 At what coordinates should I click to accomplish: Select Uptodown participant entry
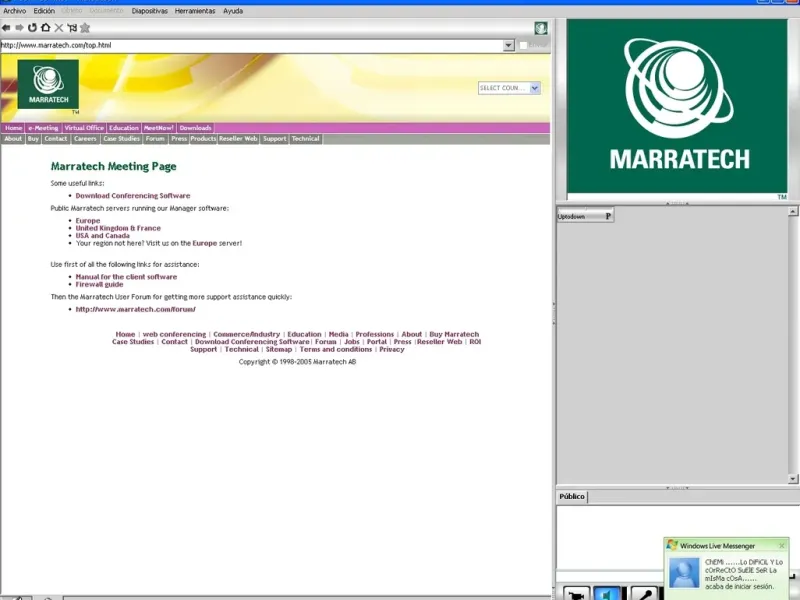pyautogui.click(x=585, y=216)
